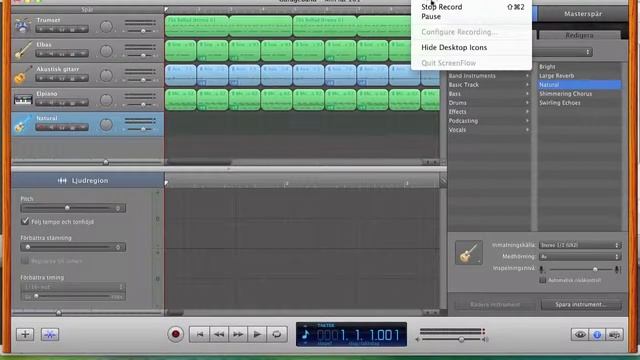Click the note icon in LCD display
640x360 pixels.
[305, 335]
